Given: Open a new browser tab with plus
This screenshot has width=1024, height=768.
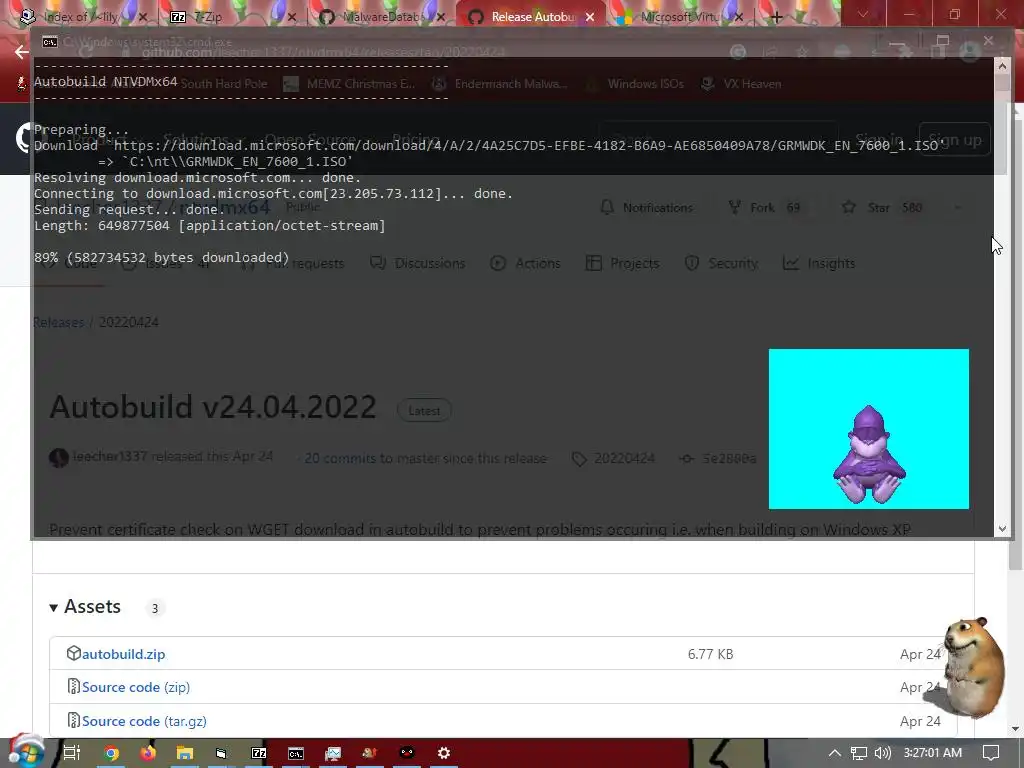Looking at the screenshot, I should tap(776, 17).
